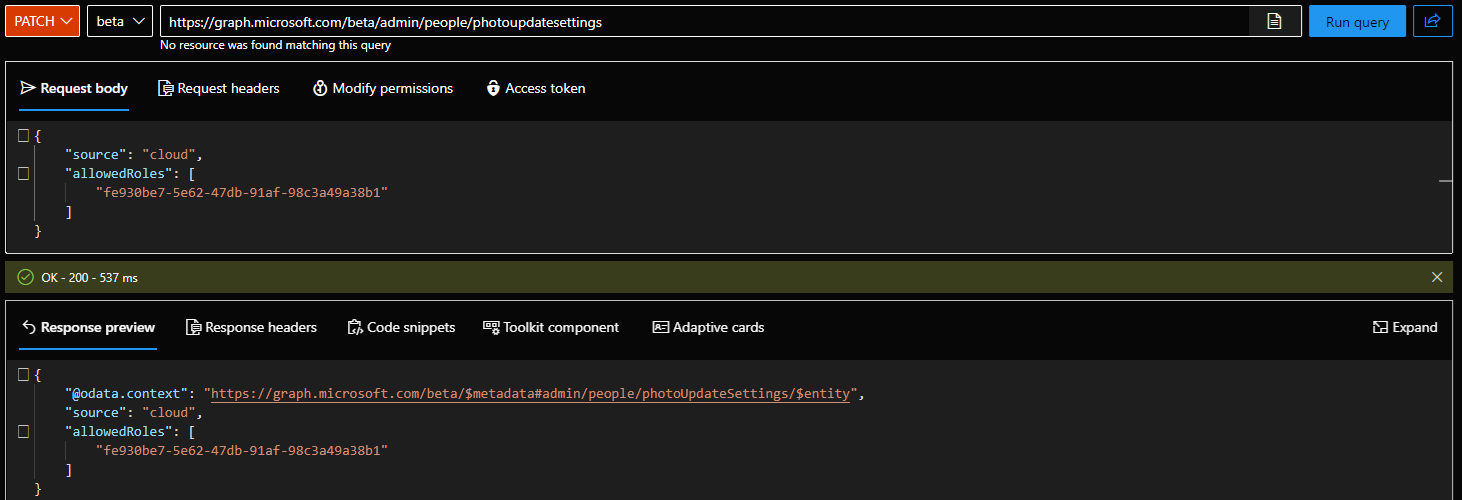Switch to the Request headers tab

pyautogui.click(x=219, y=88)
